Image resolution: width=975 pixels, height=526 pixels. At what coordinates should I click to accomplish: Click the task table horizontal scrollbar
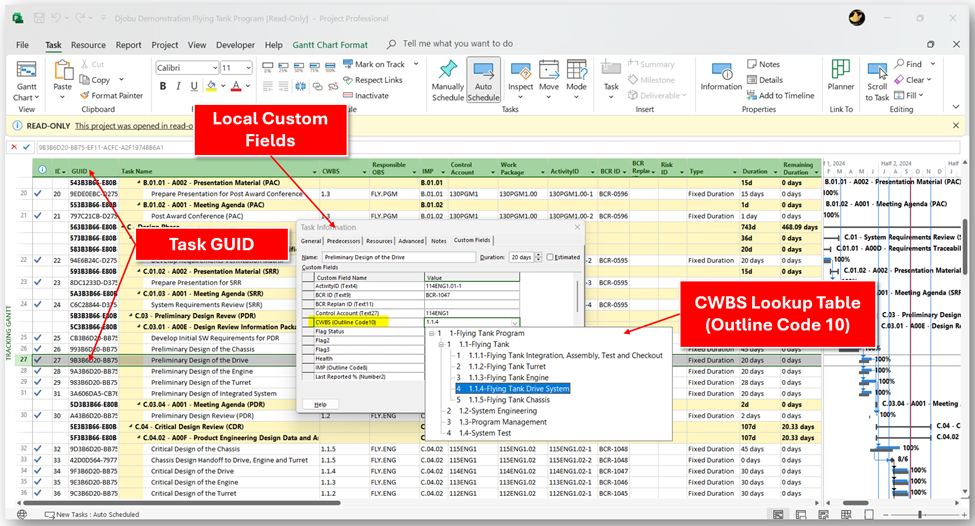pos(180,502)
